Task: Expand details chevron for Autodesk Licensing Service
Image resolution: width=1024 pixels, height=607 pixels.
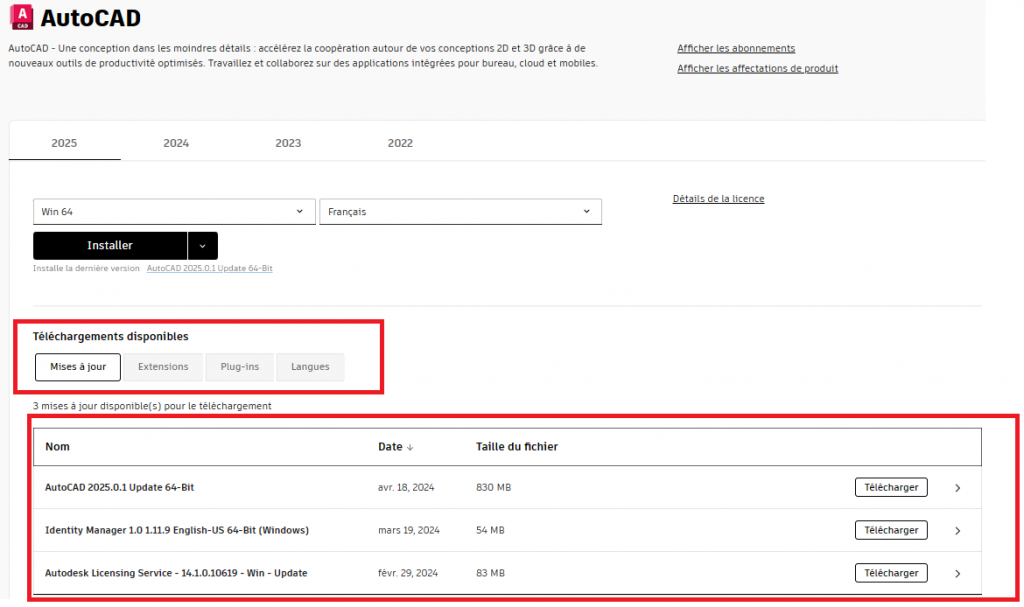Action: 957,574
